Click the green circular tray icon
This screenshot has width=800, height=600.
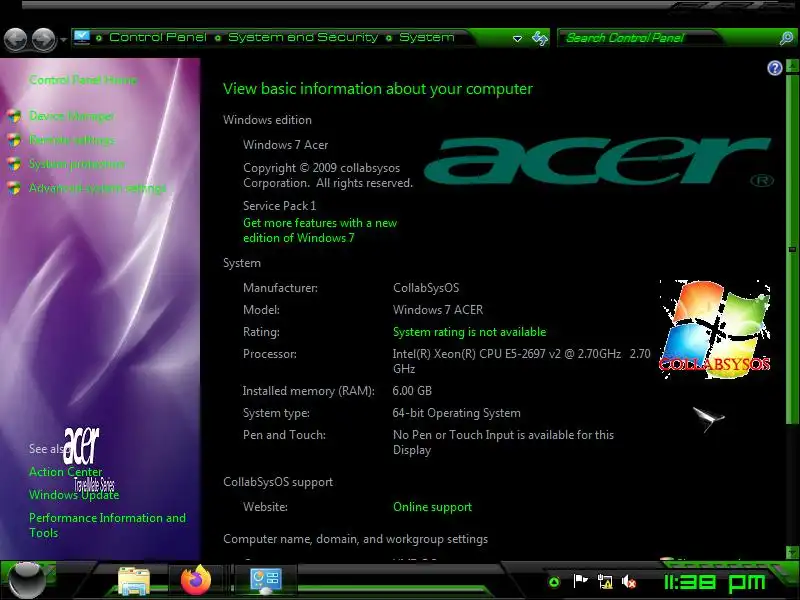point(554,582)
